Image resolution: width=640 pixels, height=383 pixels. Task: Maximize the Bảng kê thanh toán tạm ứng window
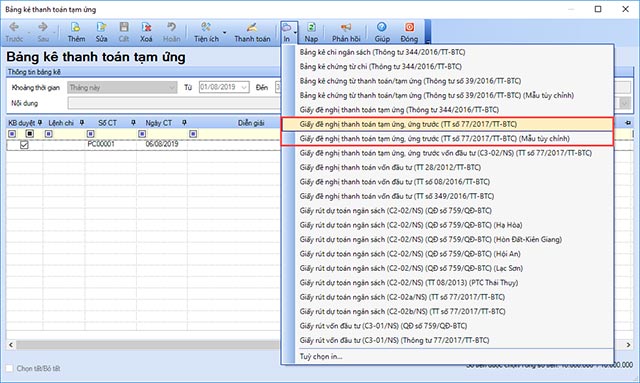(x=598, y=9)
